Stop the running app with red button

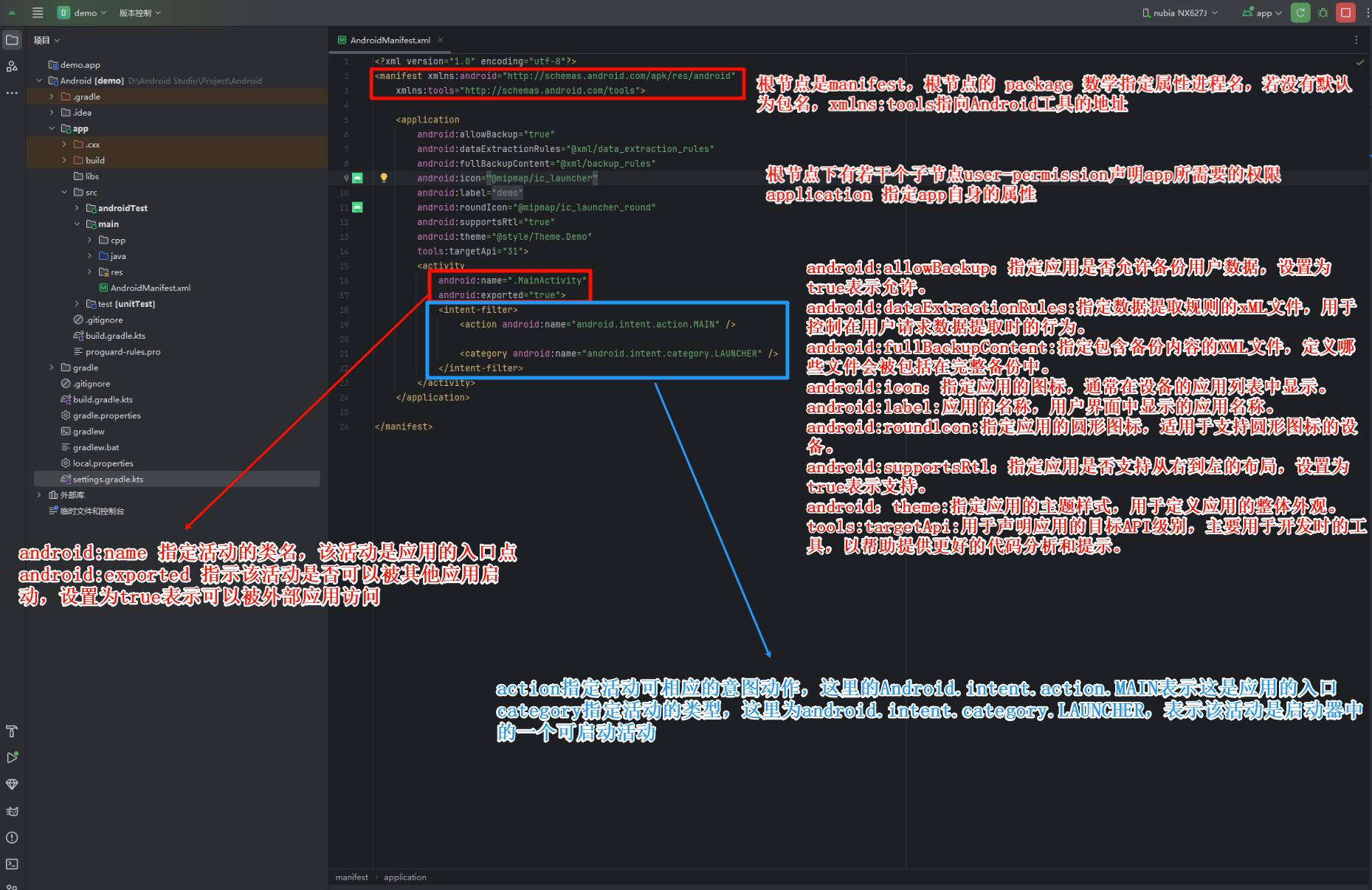coord(1345,13)
